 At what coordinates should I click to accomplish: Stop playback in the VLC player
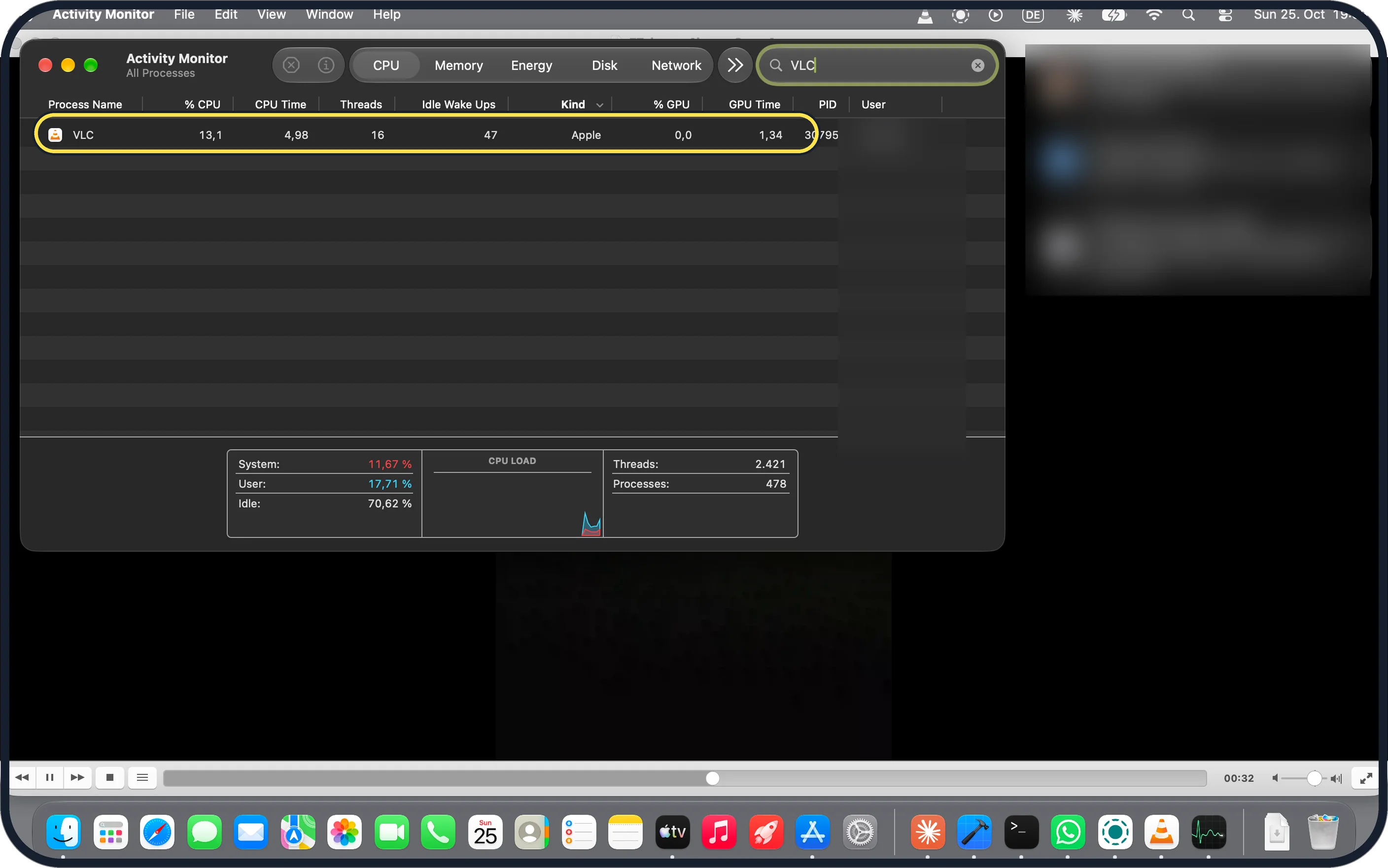[x=110, y=778]
